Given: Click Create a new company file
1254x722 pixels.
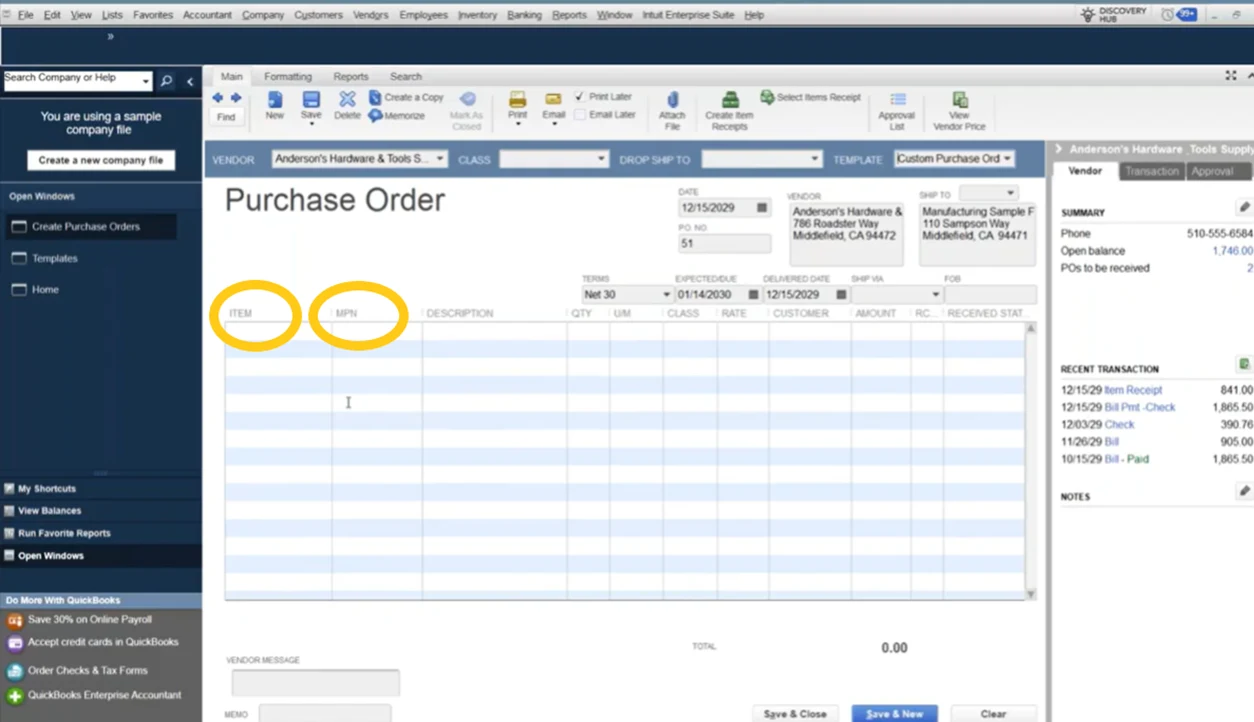Looking at the screenshot, I should (x=101, y=160).
